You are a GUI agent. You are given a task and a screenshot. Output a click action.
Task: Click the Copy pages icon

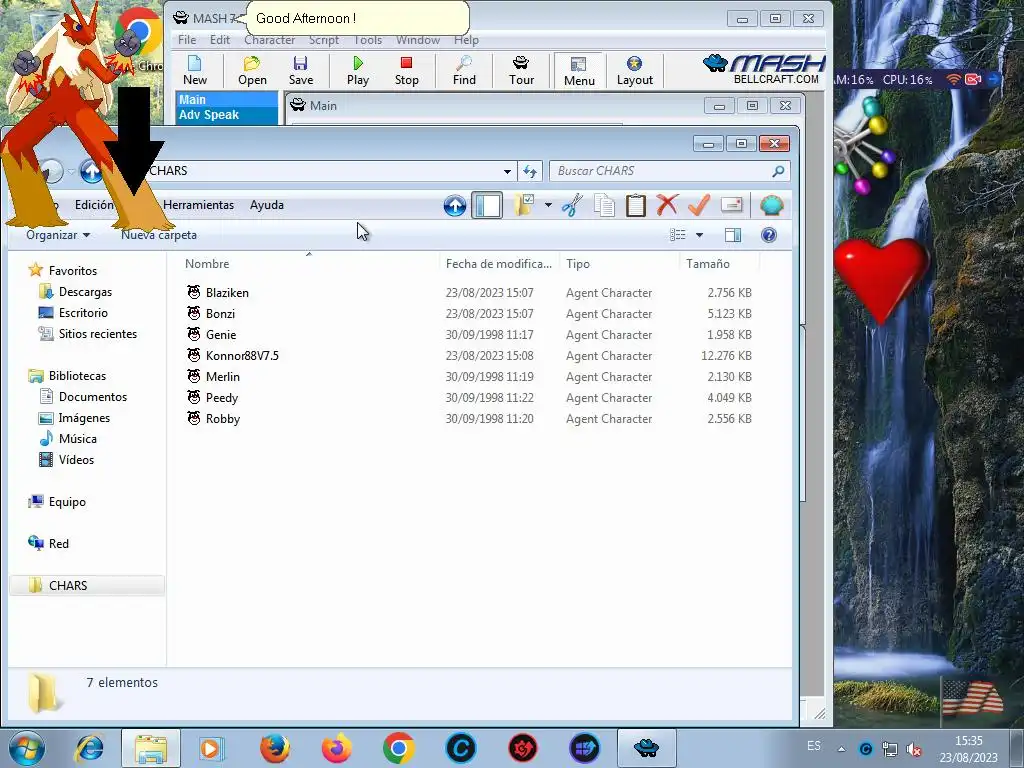tap(604, 205)
